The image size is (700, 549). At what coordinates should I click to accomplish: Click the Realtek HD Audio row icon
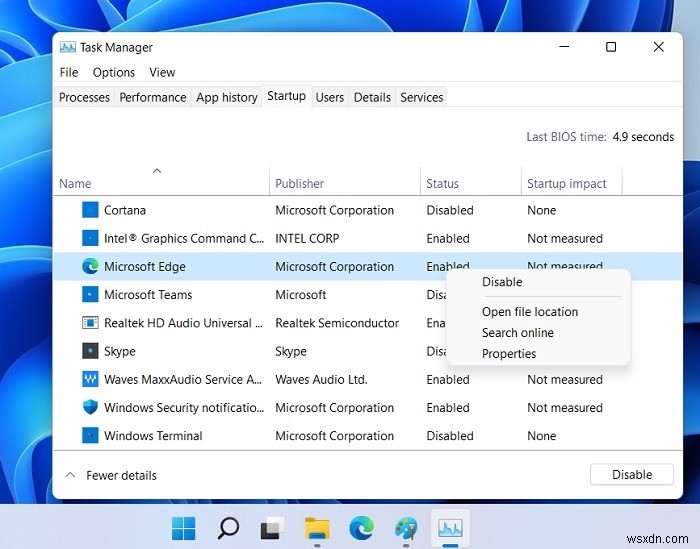point(90,323)
